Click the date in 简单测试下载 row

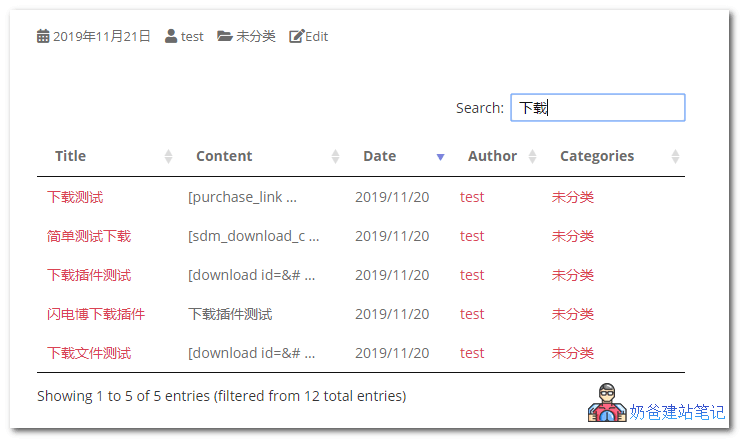[392, 236]
